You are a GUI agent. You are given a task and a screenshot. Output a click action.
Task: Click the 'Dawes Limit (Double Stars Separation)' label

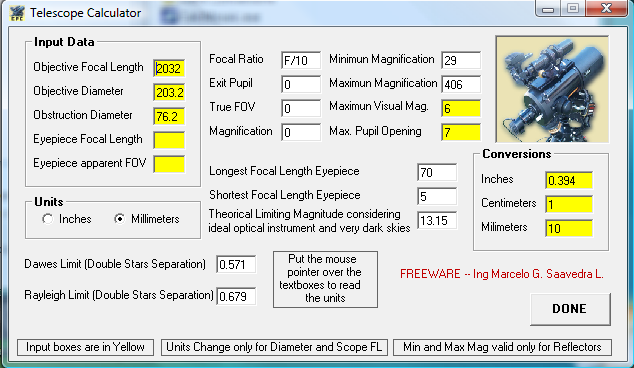point(115,264)
